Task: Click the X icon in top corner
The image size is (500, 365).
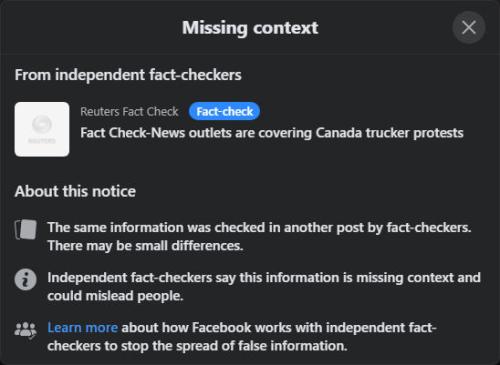Action: [x=468, y=28]
